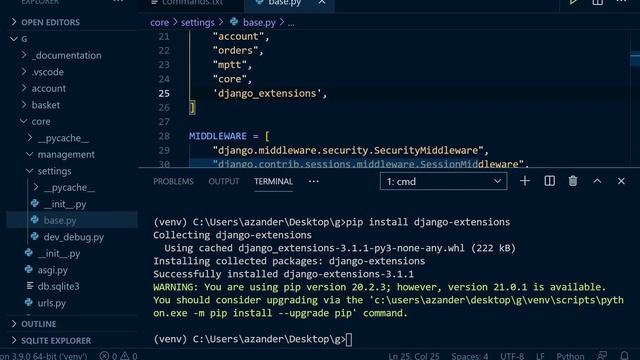Switch to the OUTPUT tab
This screenshot has height=360, width=640.
[x=224, y=181]
